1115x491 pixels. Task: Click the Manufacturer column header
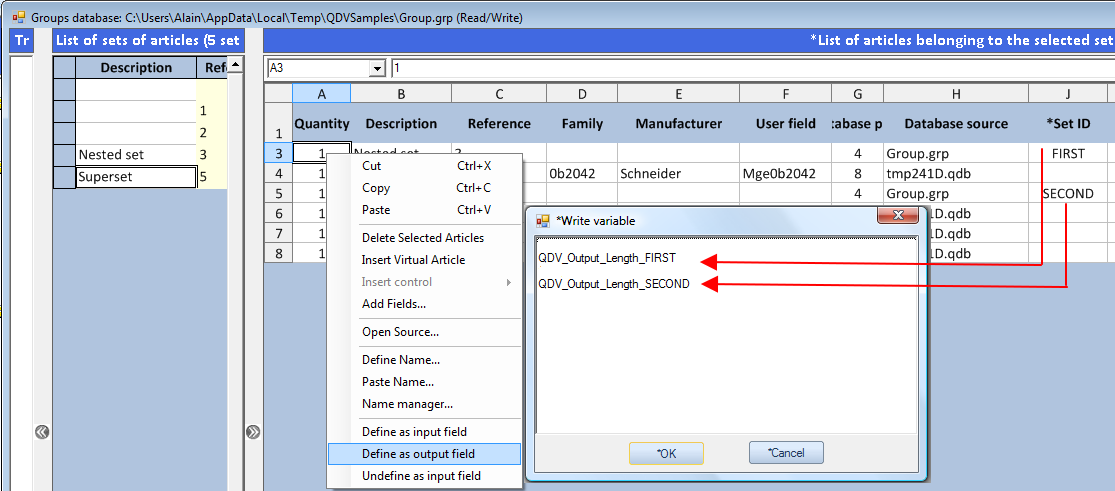[x=678, y=124]
